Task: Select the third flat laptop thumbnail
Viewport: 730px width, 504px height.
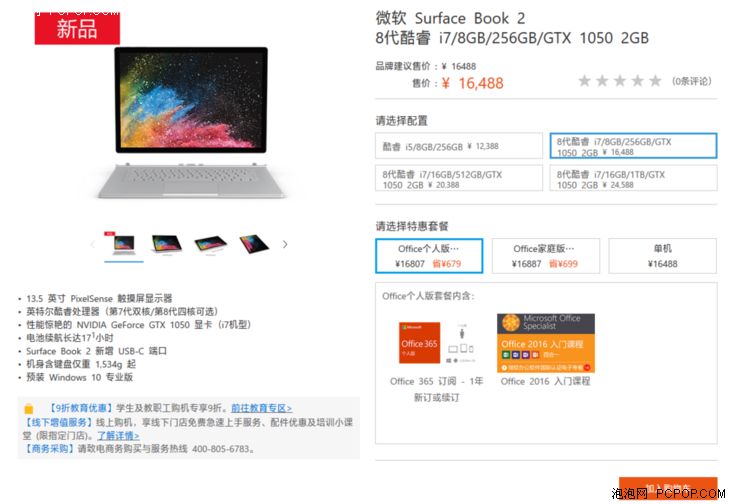Action: [210, 245]
